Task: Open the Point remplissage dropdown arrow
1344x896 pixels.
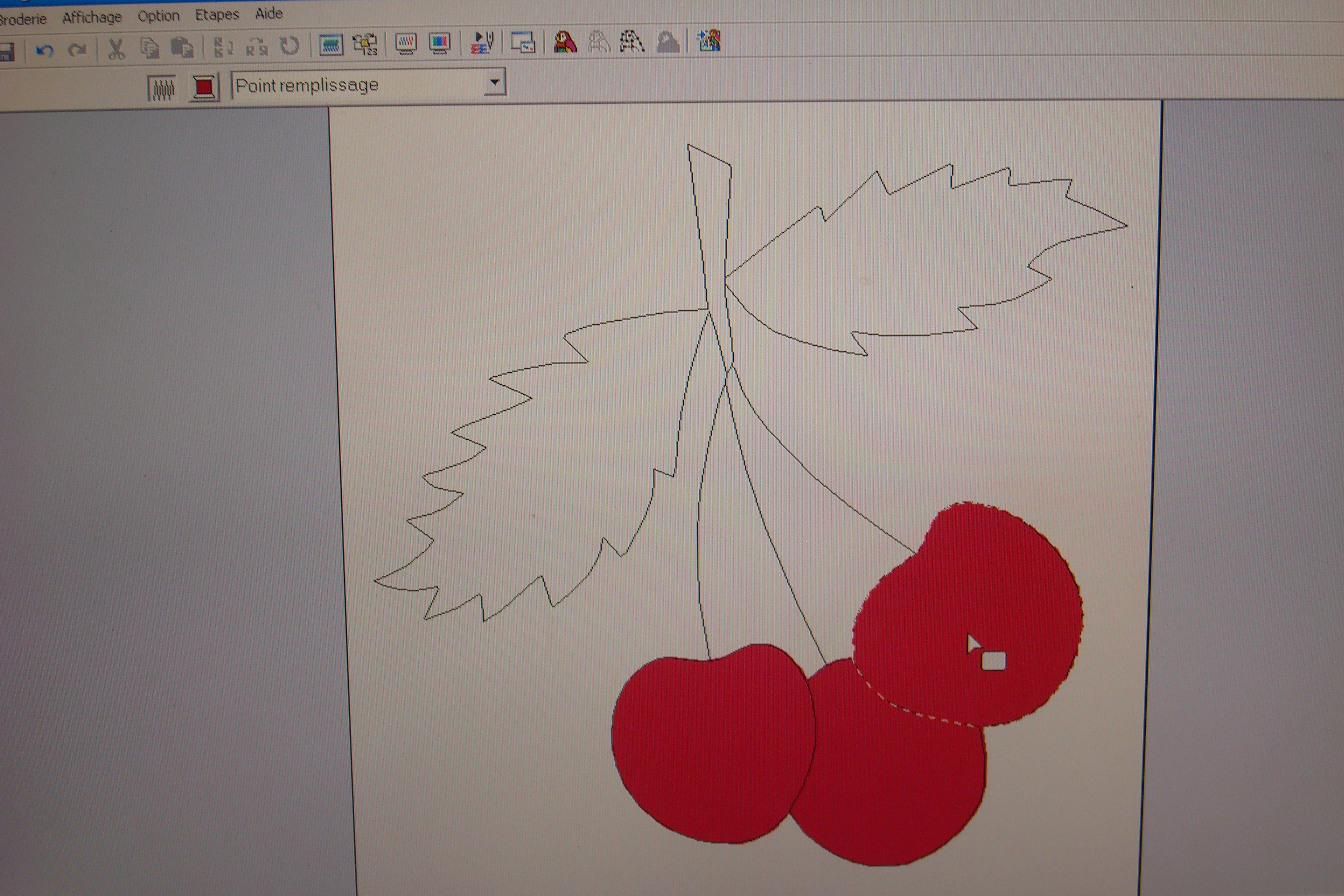Action: 494,82
